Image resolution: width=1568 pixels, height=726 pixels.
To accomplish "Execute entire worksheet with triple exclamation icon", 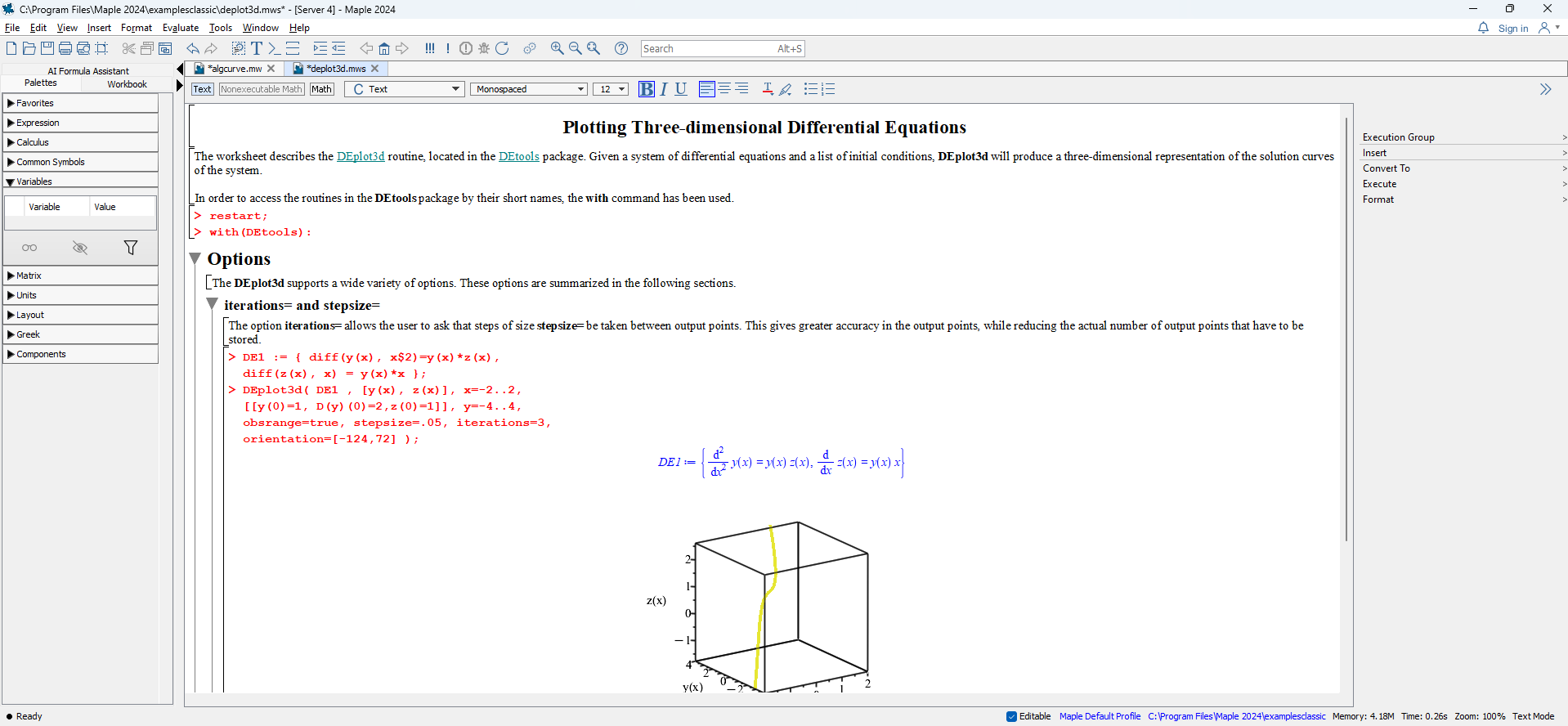I will [x=430, y=48].
